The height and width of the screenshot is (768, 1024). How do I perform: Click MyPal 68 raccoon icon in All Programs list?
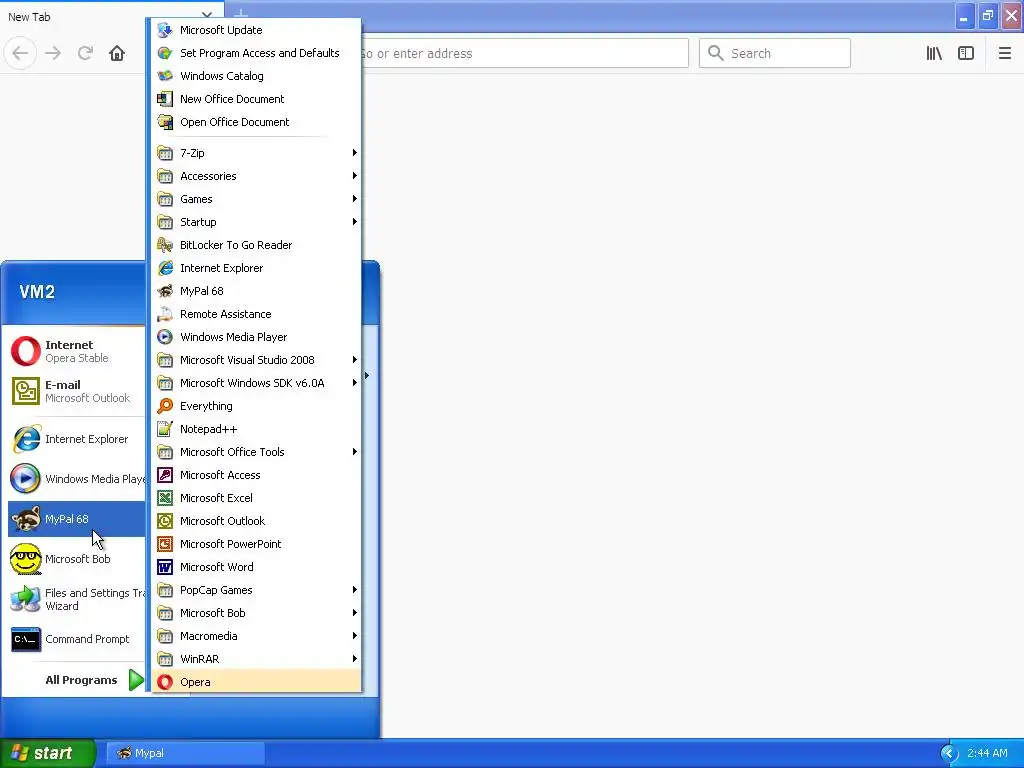[165, 291]
